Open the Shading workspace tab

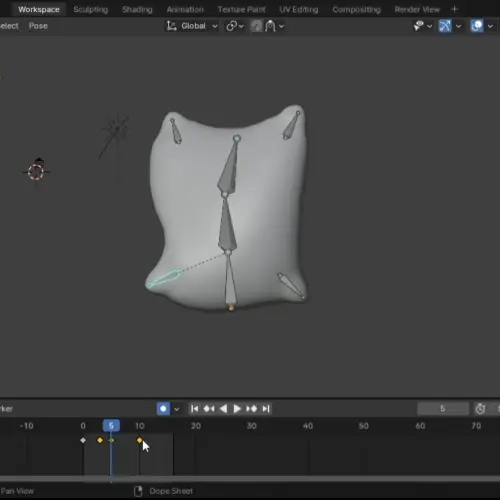point(137,9)
